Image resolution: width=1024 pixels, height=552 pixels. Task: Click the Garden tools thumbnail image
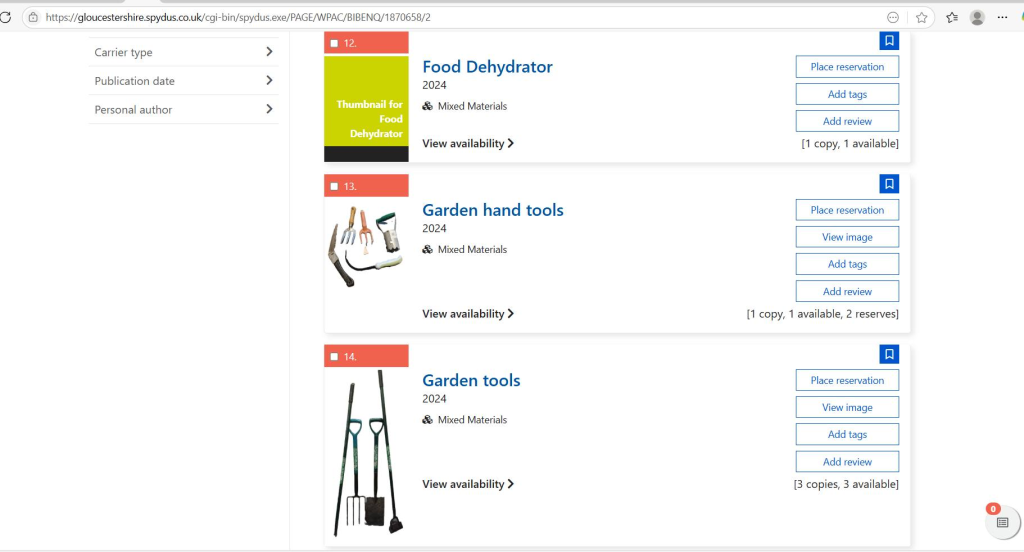tap(366, 453)
